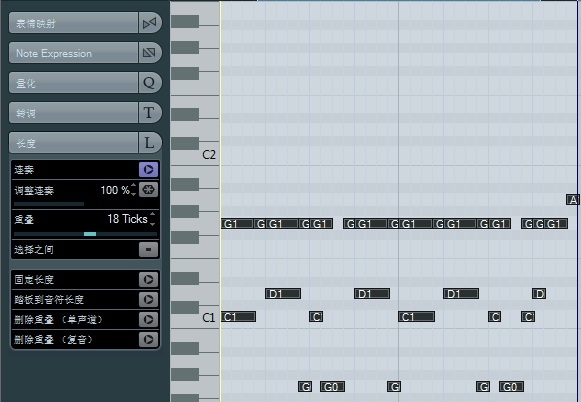Run 删除重叠 (单声道) arrow button
Screen dimensions: 581x402
click(x=149, y=319)
